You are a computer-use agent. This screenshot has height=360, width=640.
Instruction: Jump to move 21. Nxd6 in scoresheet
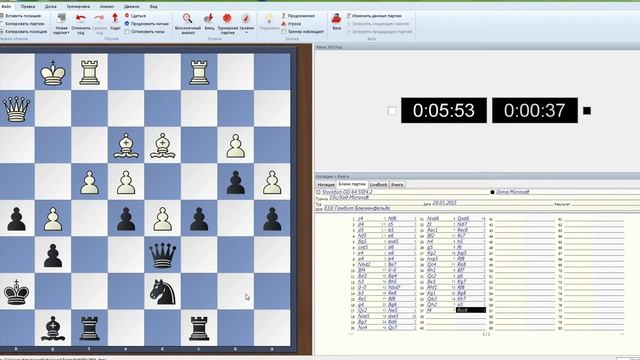click(433, 219)
